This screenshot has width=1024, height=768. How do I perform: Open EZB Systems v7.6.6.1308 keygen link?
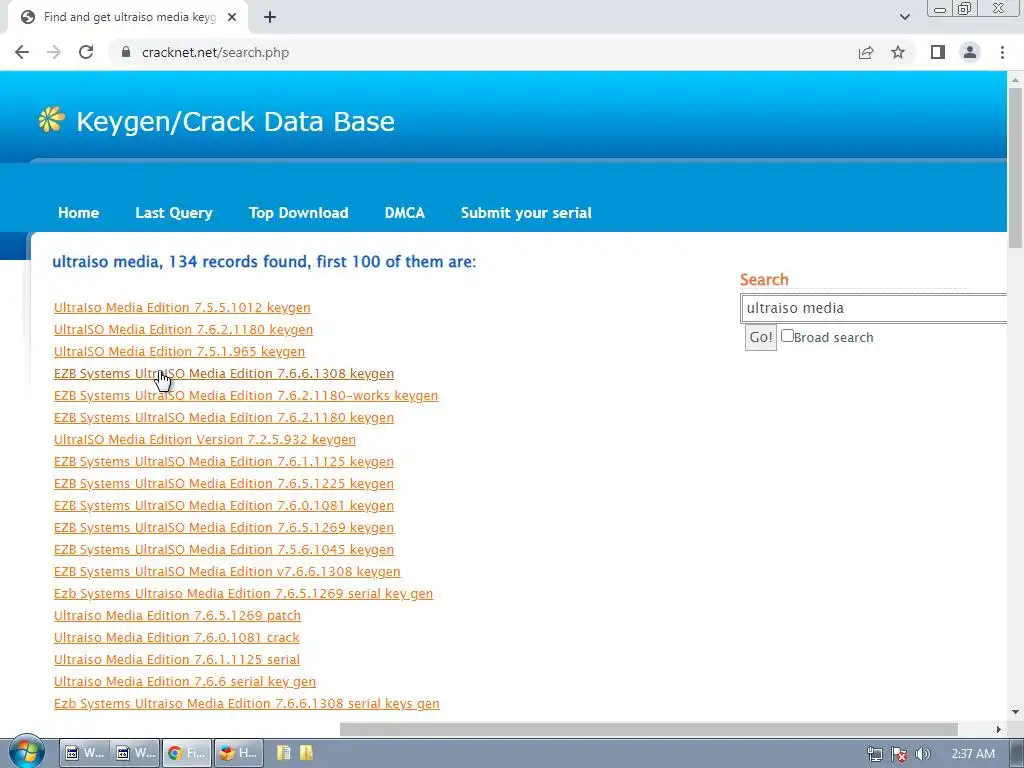[x=227, y=571]
